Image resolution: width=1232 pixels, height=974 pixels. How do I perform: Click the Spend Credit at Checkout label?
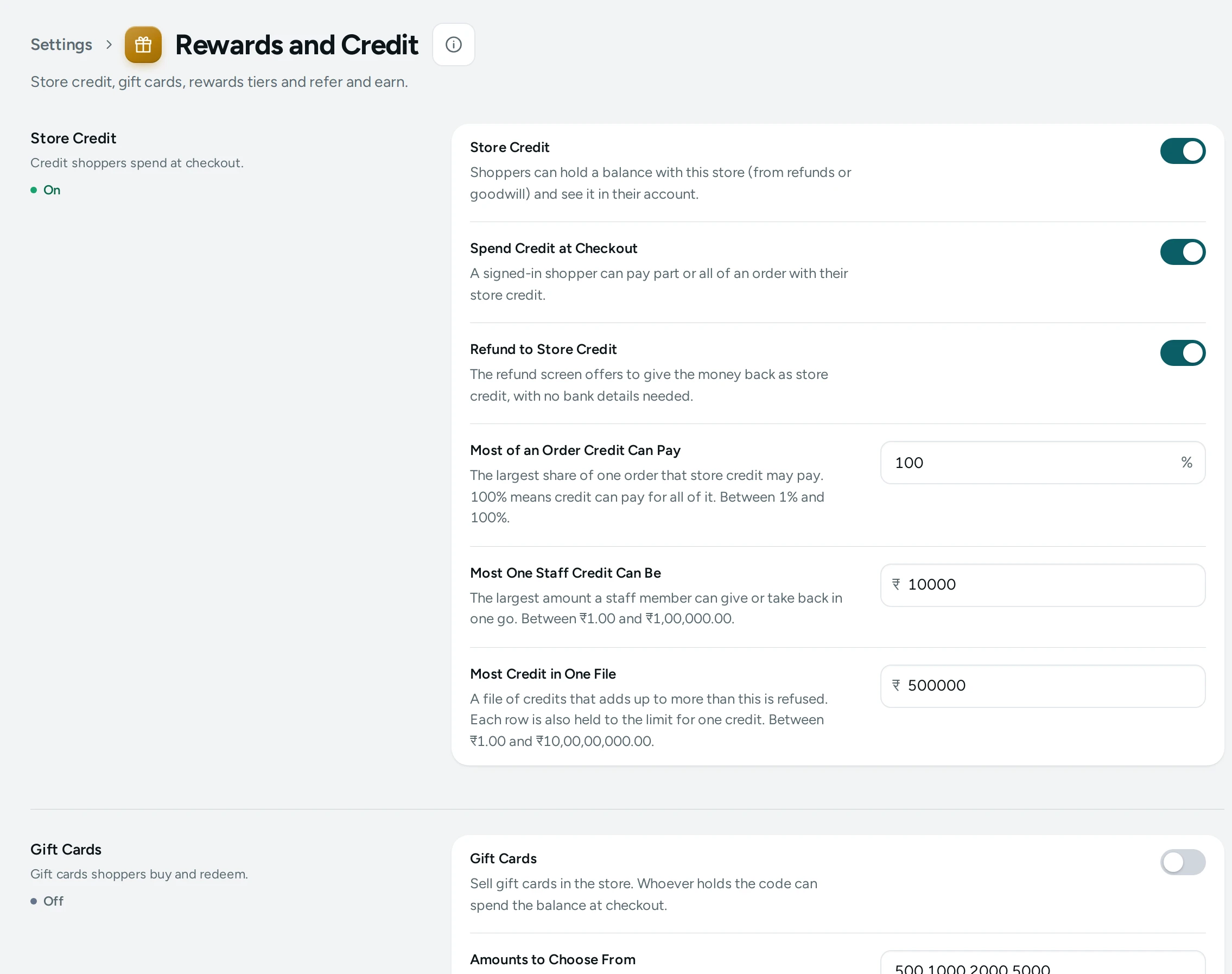[x=553, y=248]
